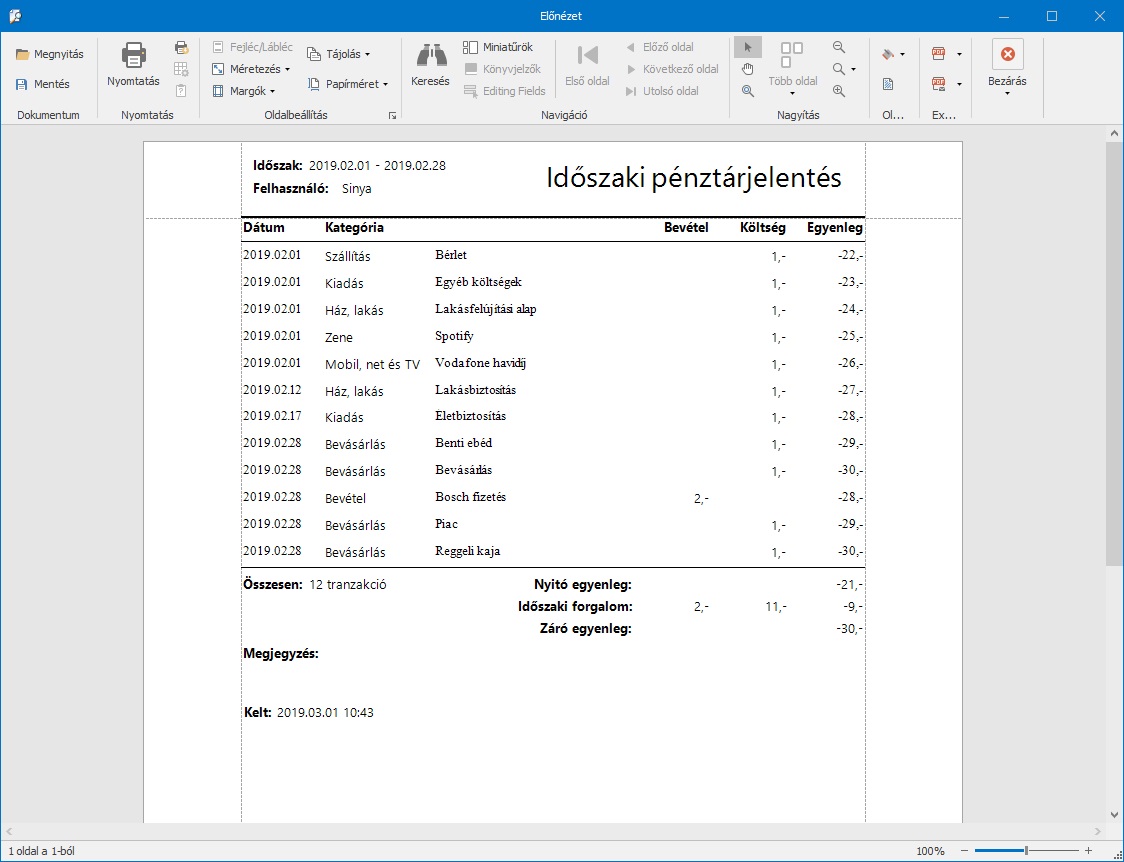Toggle the Miniatűrök thumbnails panel
This screenshot has width=1124, height=862.
tap(497, 47)
